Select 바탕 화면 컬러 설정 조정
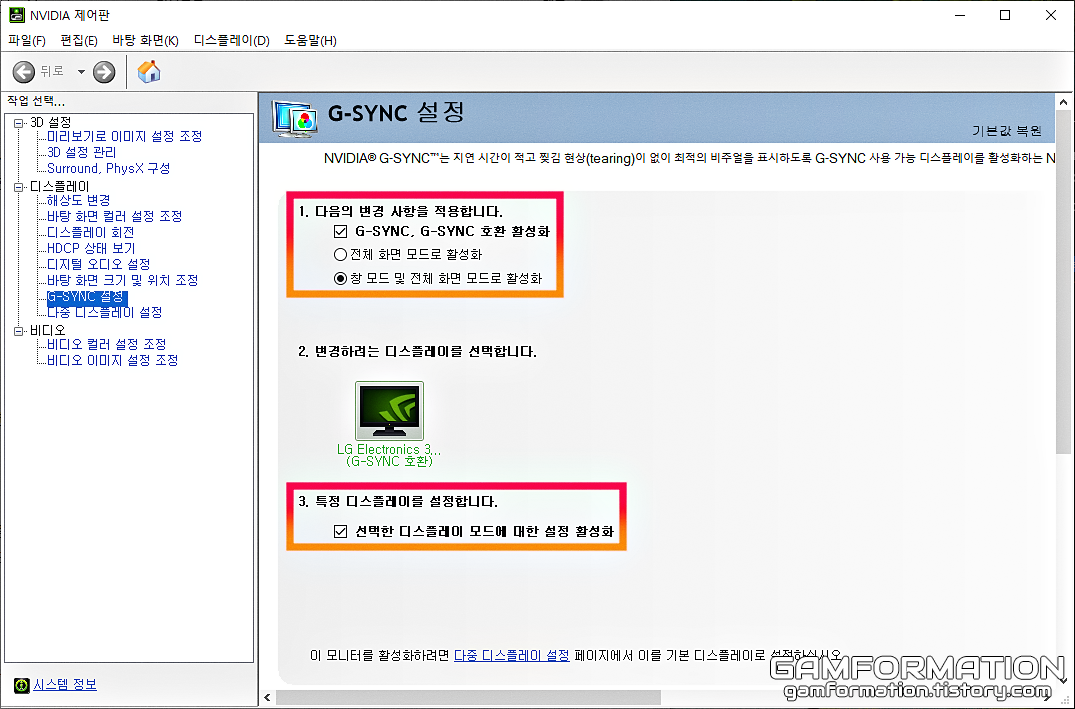 pos(114,216)
